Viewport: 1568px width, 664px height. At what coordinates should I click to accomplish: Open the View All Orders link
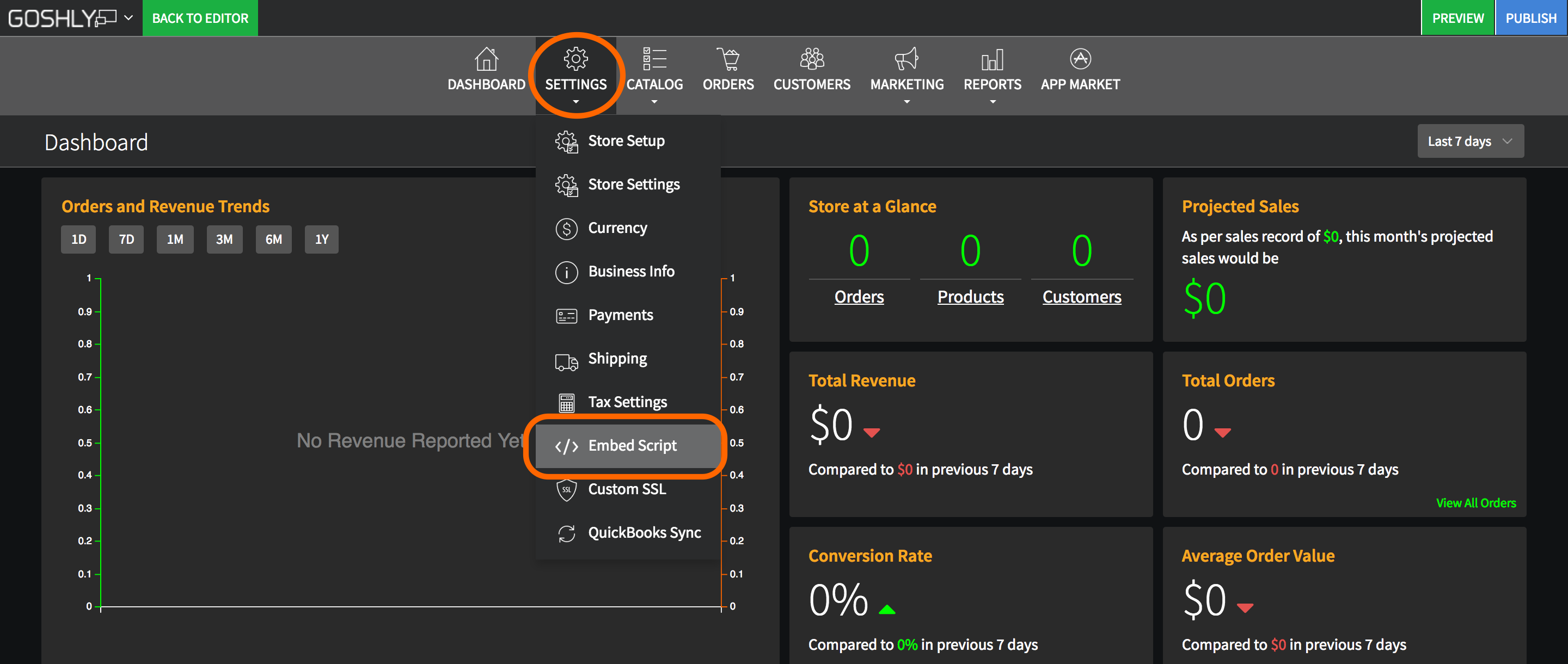pyautogui.click(x=1475, y=503)
